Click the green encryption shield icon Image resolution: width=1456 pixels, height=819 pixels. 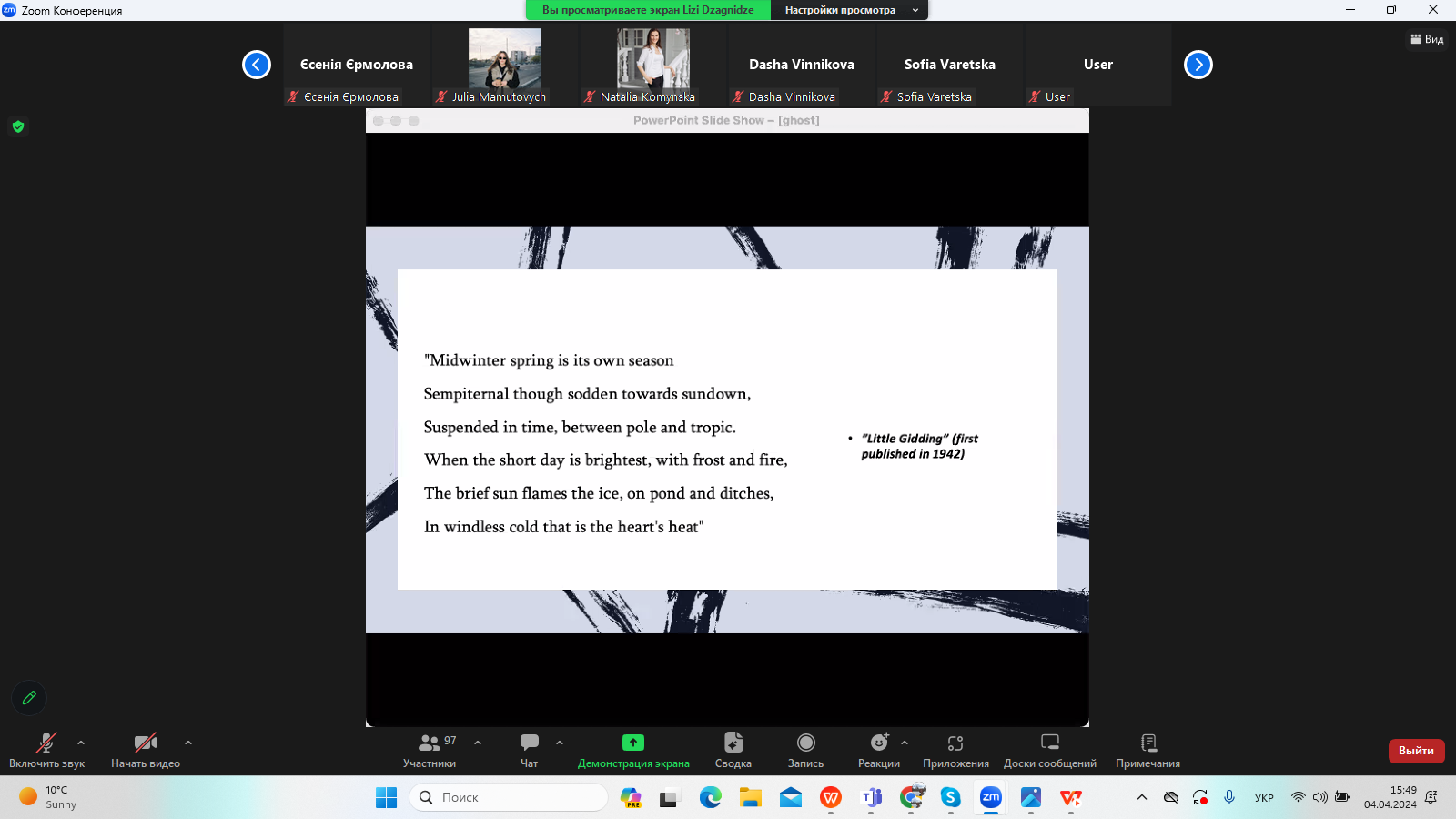click(x=18, y=126)
